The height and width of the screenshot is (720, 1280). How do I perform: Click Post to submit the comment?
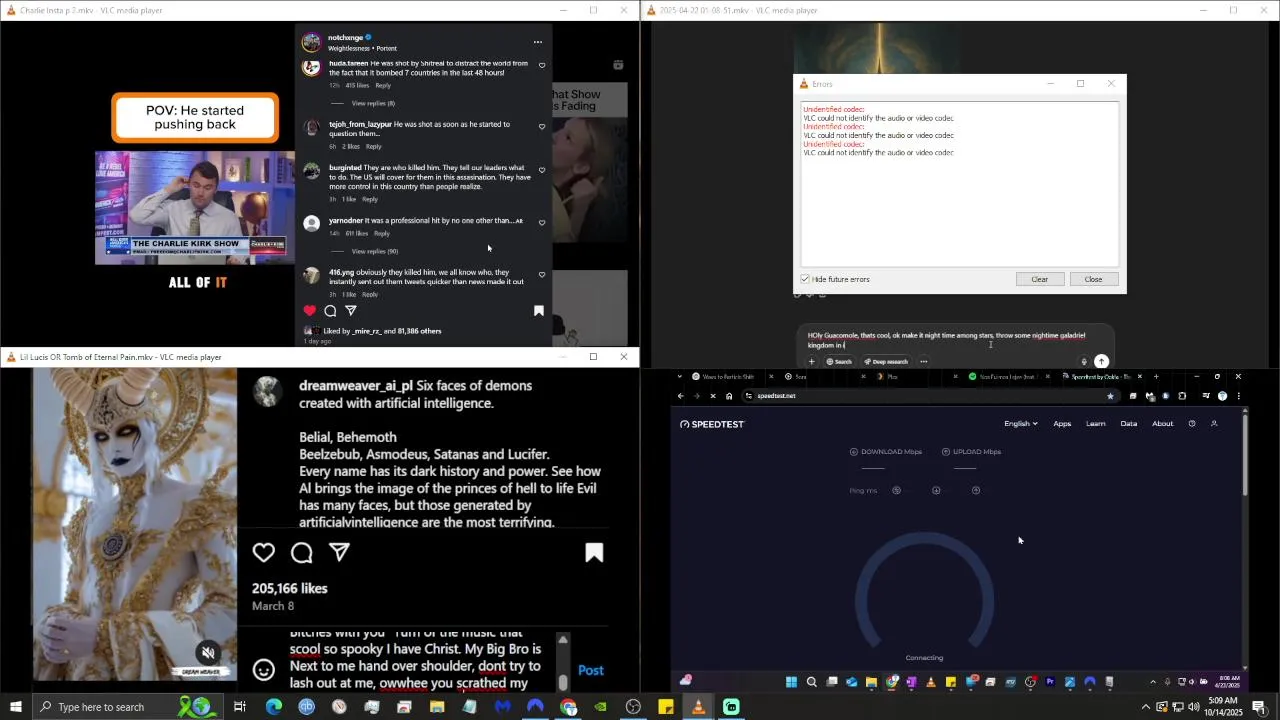591,670
